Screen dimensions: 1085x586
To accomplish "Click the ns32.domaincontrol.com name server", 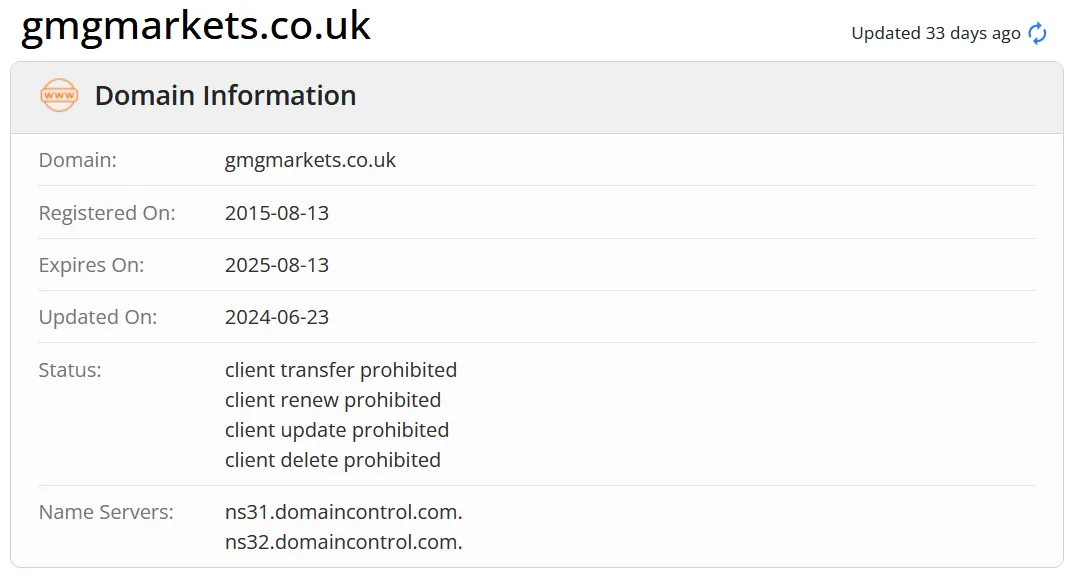I will coord(343,542).
